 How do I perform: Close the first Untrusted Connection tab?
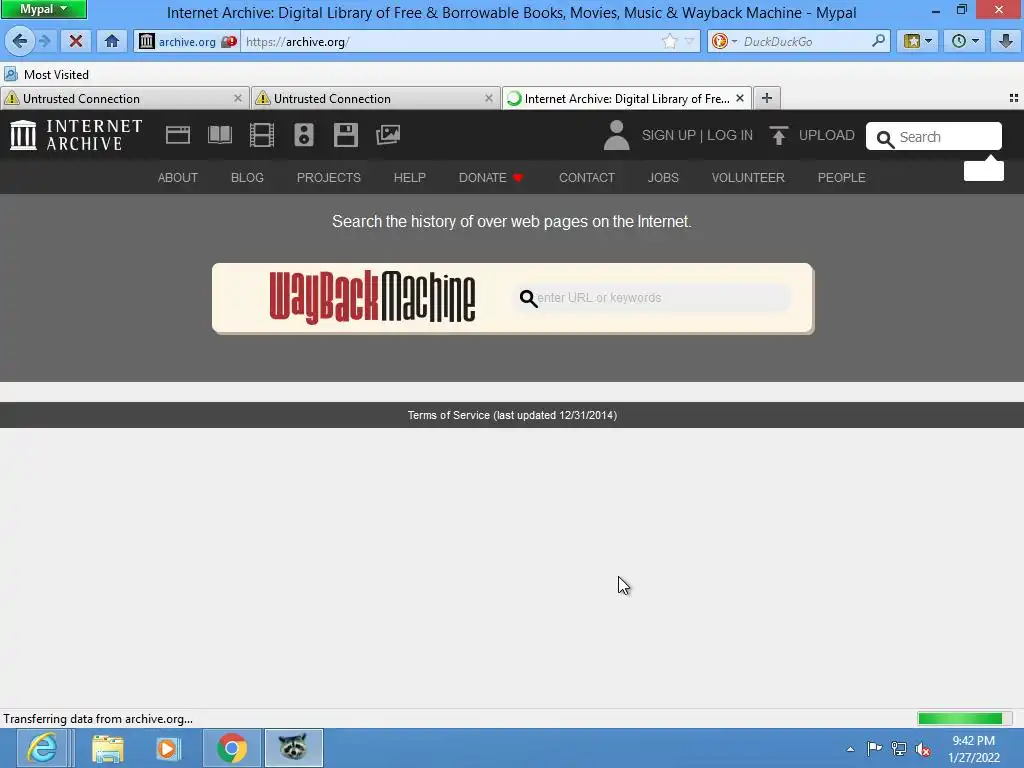[238, 98]
